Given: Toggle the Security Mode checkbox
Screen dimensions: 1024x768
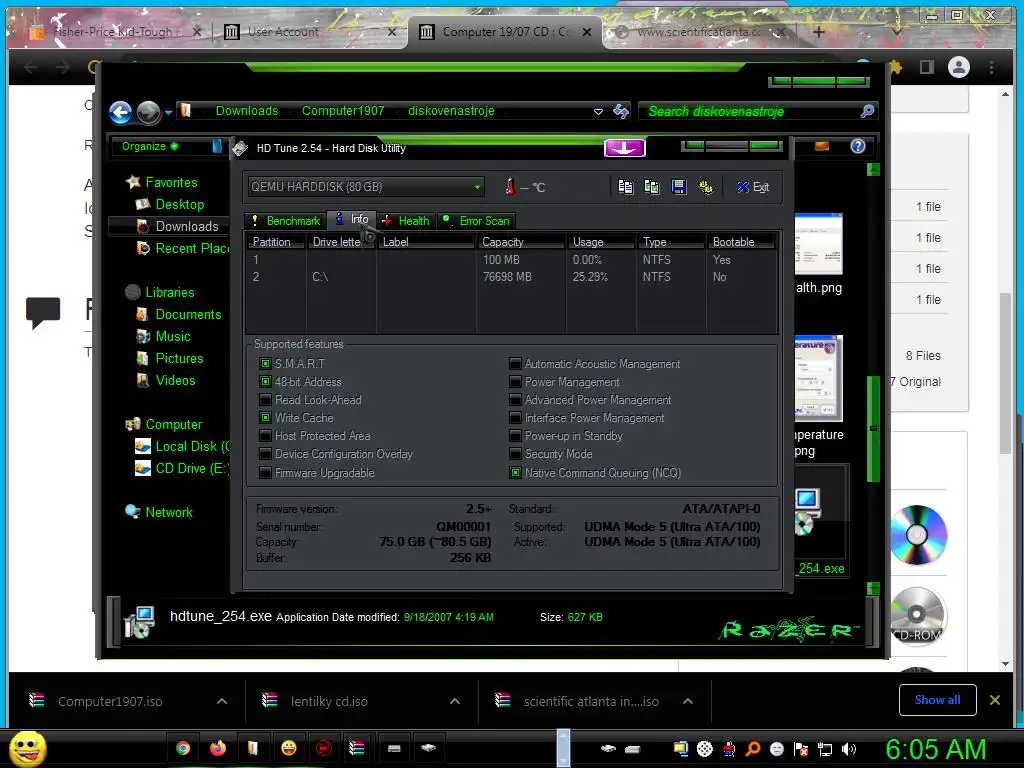Looking at the screenshot, I should click(515, 454).
